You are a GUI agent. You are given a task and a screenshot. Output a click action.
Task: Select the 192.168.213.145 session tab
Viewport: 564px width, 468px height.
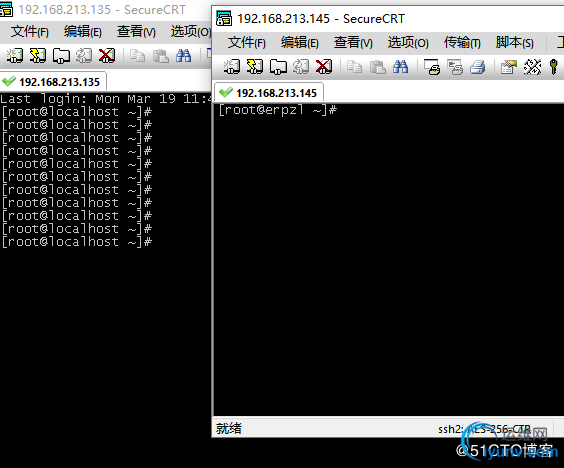[x=269, y=93]
